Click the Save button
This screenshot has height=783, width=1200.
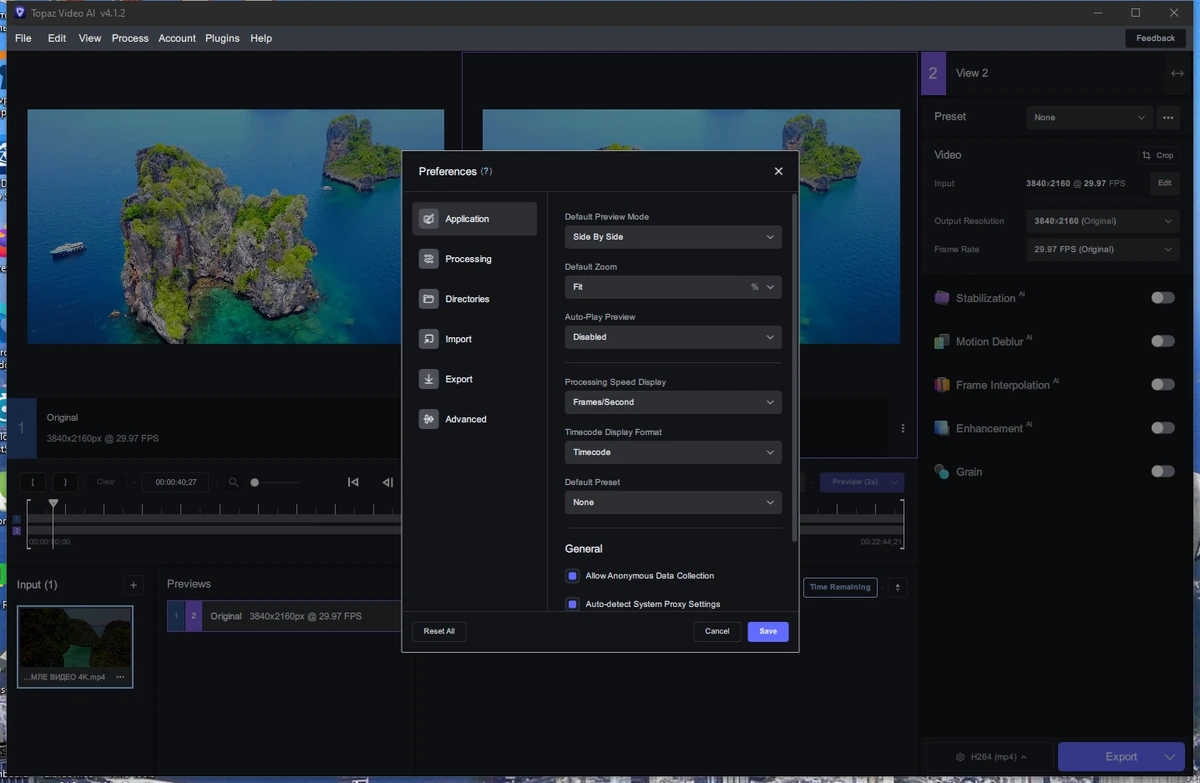768,631
